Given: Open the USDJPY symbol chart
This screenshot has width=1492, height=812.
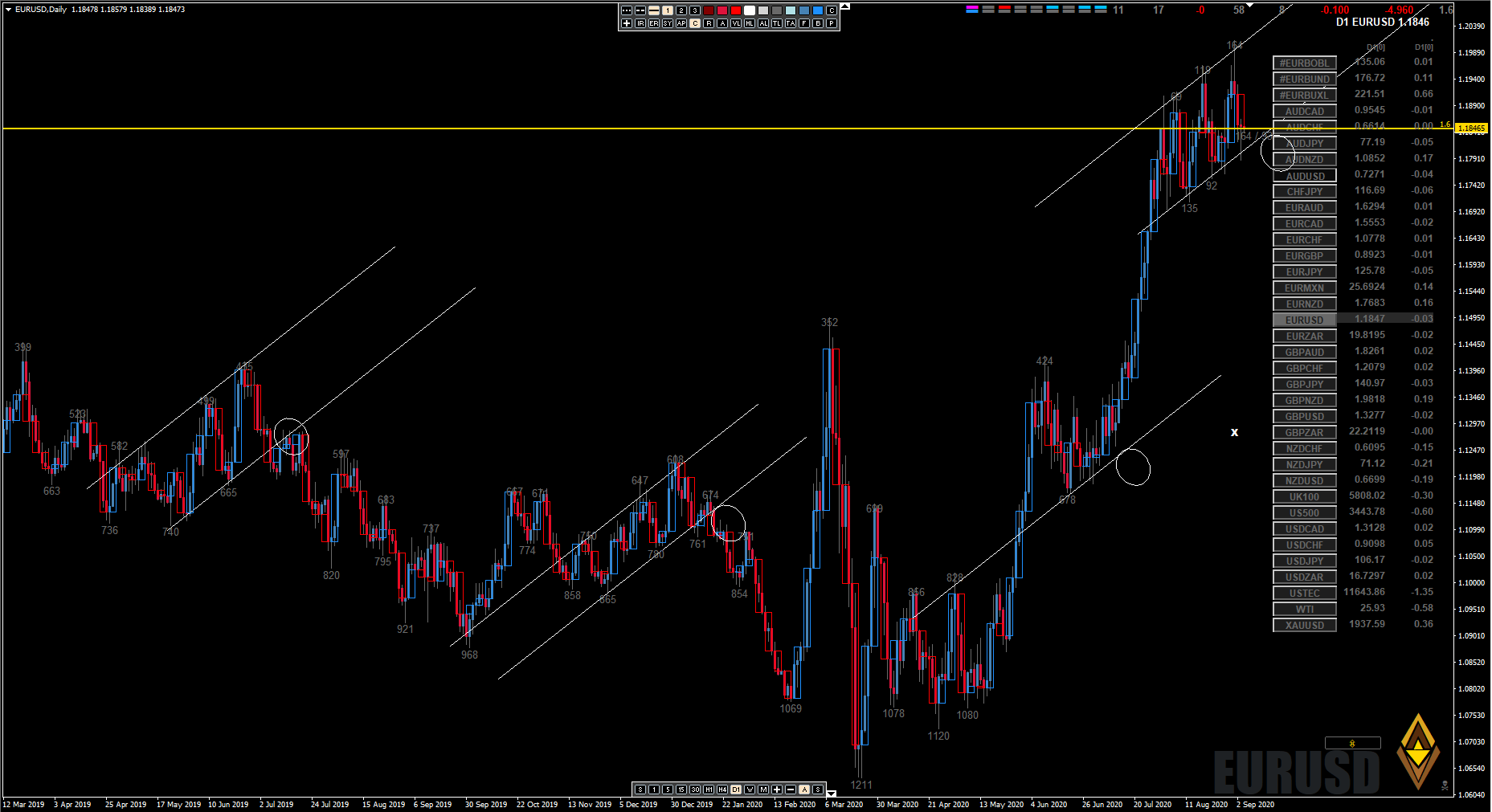Looking at the screenshot, I should click(1305, 561).
